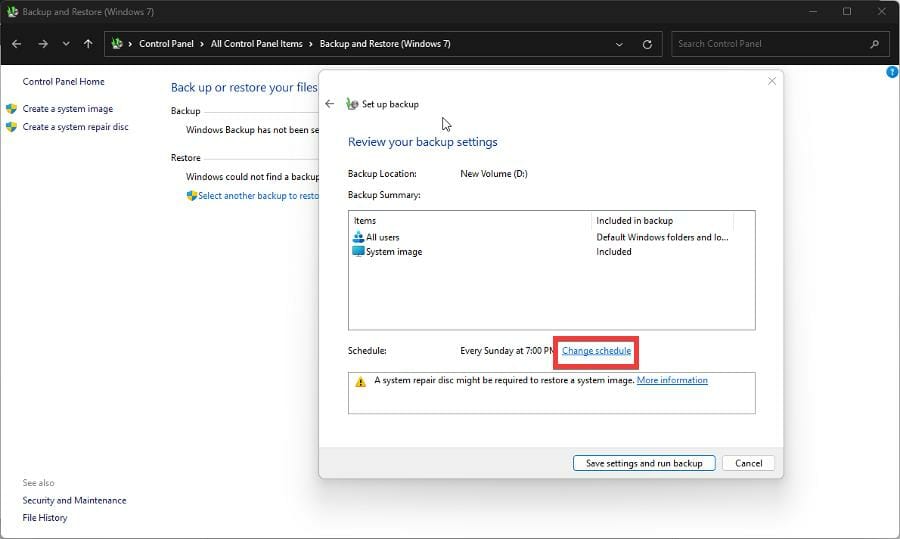Click the Set up backup wizard icon

[x=352, y=104]
